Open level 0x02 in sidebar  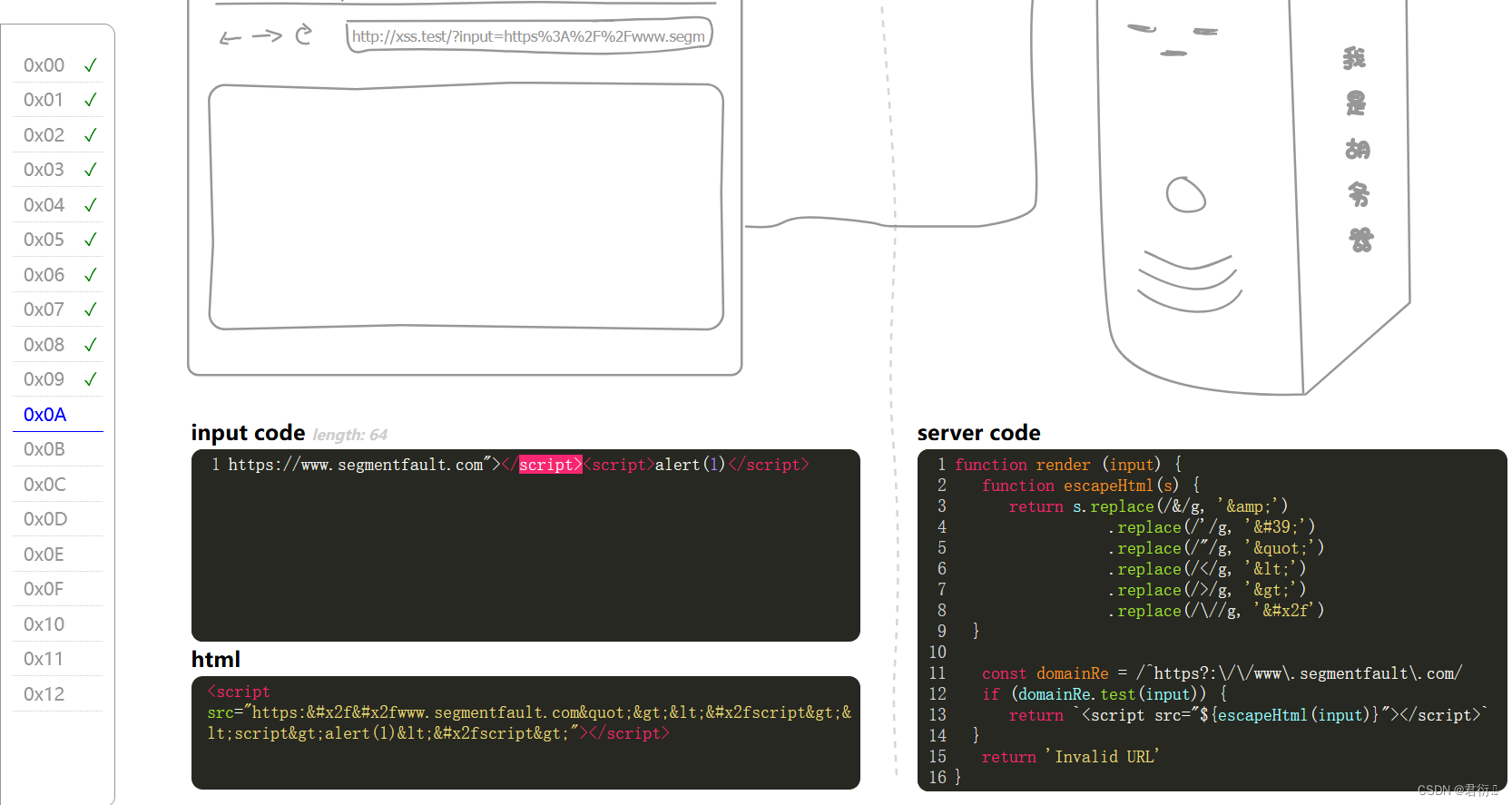(x=58, y=135)
